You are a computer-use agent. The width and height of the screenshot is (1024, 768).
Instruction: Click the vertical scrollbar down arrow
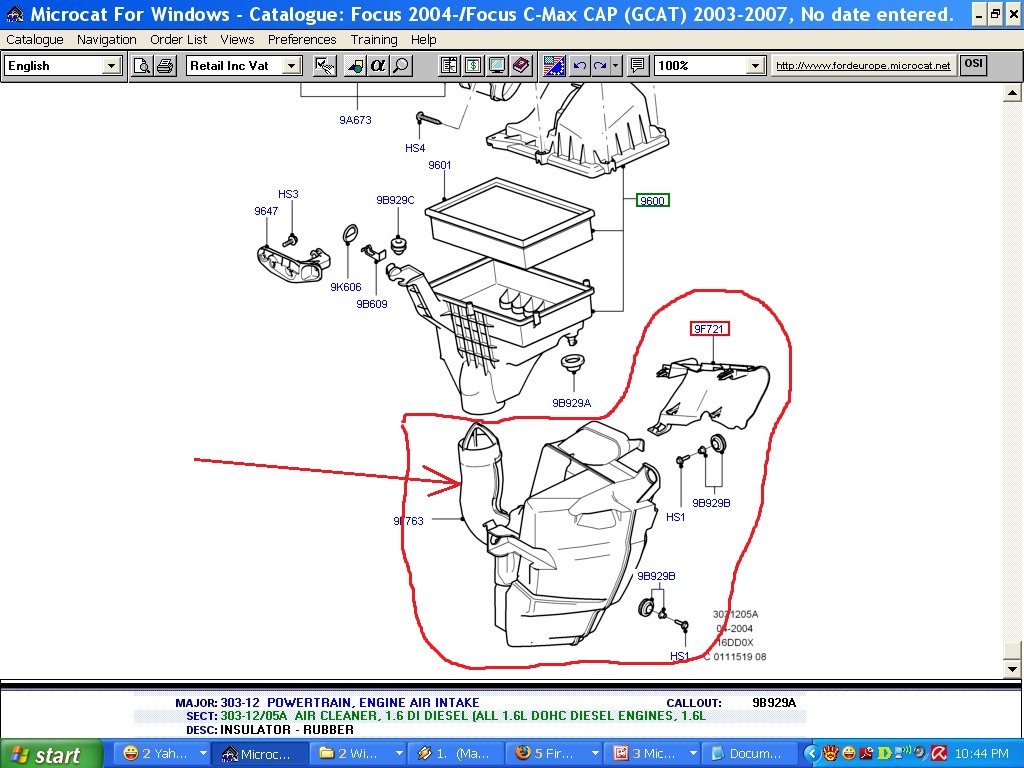[x=1013, y=669]
